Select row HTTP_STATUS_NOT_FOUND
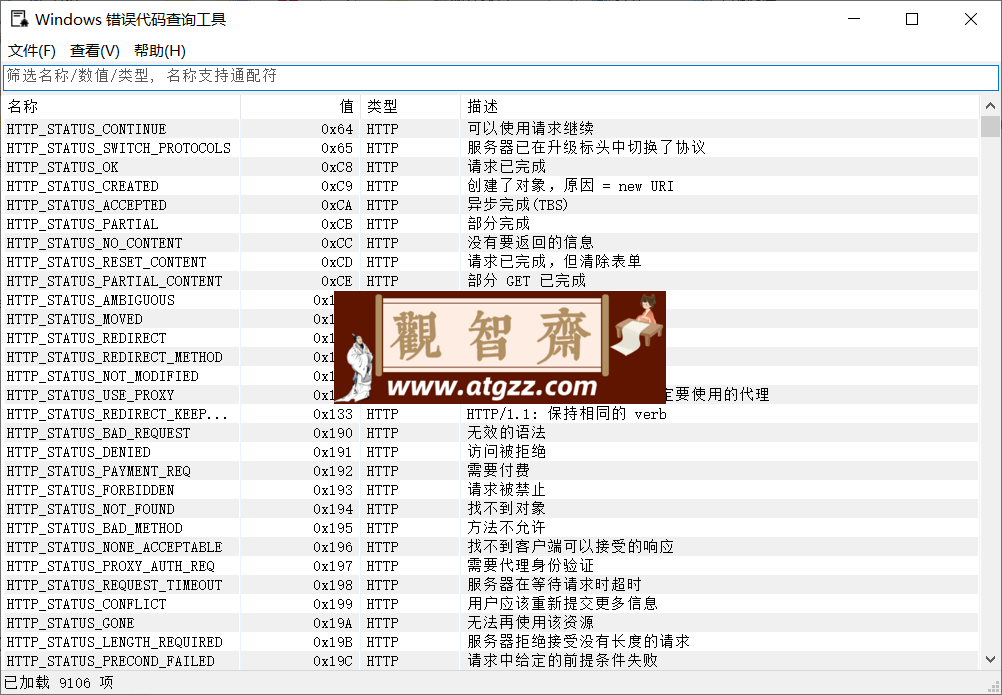 pyautogui.click(x=491, y=509)
